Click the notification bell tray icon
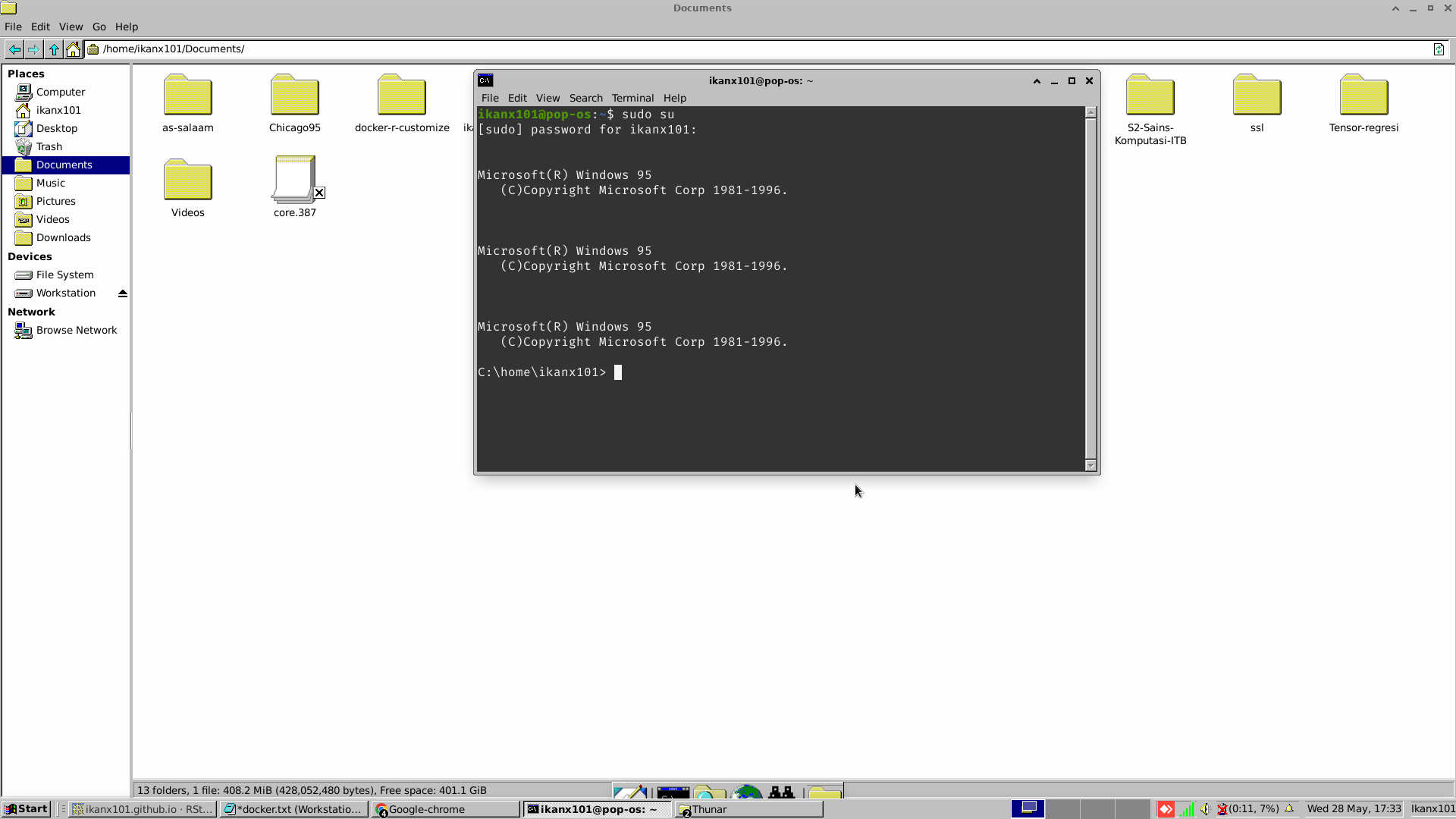1456x819 pixels. coord(1289,808)
